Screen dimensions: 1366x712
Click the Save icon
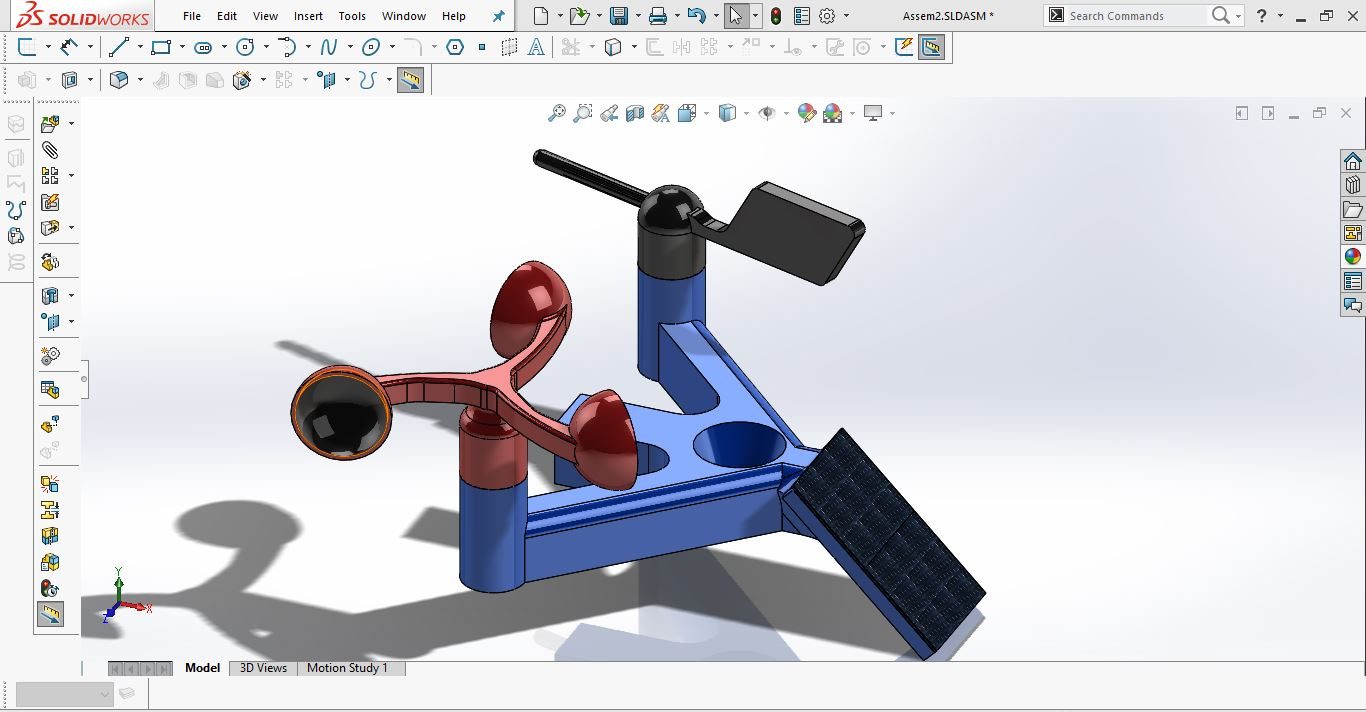pos(619,16)
